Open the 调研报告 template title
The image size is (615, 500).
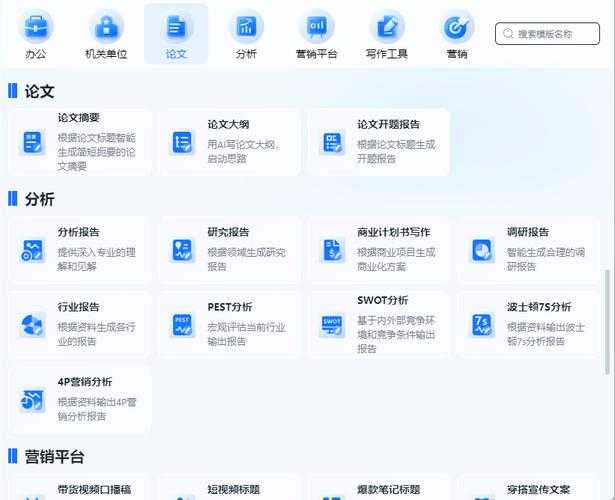click(528, 232)
